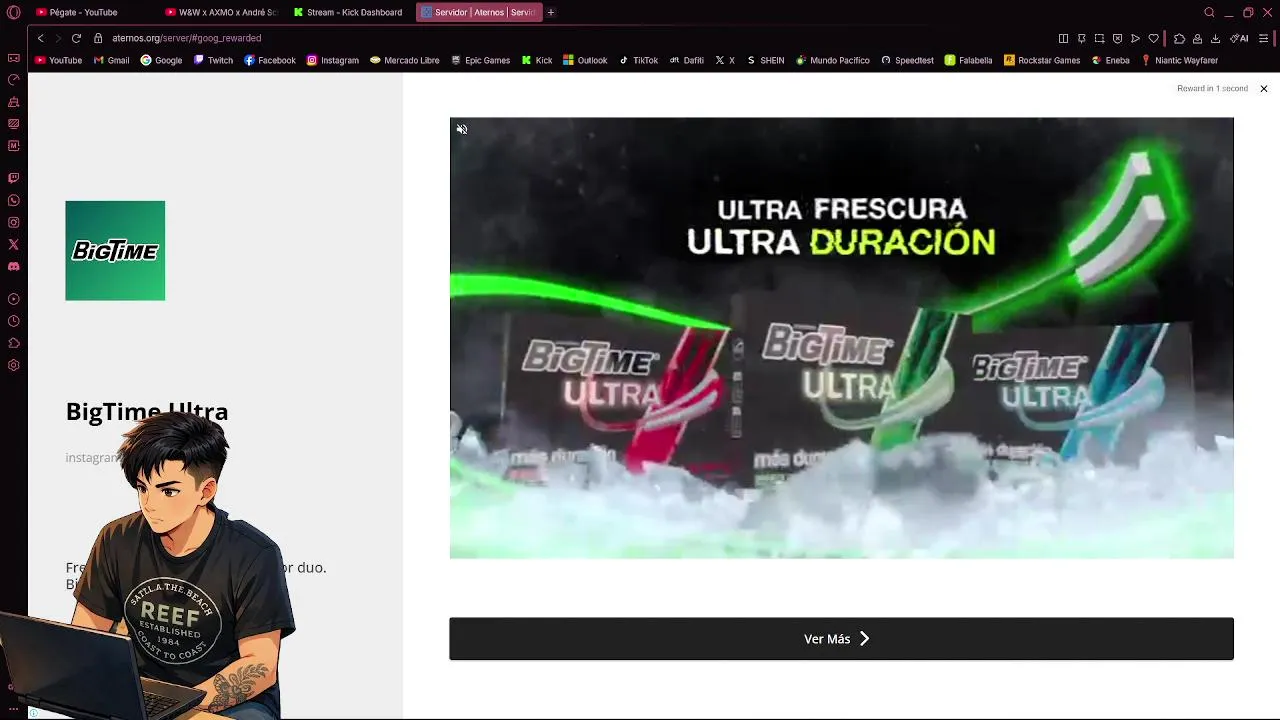Open the GX Control speedometer sidebar icon
The height and width of the screenshot is (720, 1280).
(x=14, y=80)
